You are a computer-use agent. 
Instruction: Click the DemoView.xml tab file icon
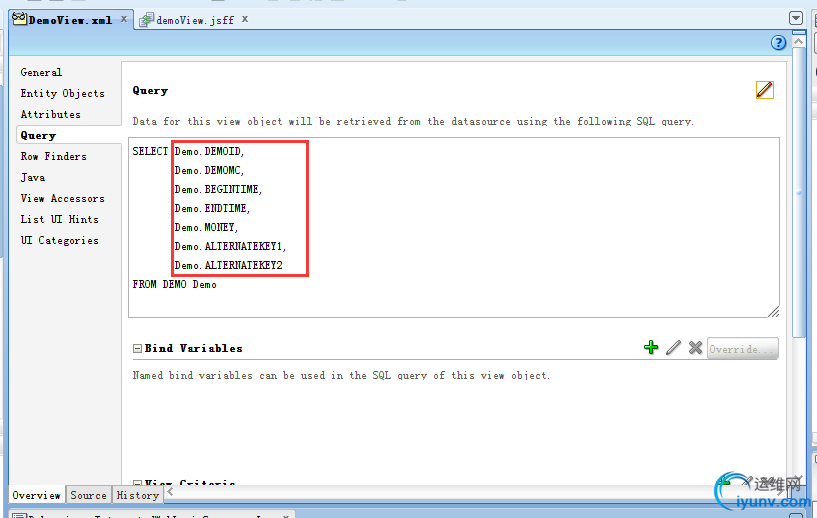[19, 19]
